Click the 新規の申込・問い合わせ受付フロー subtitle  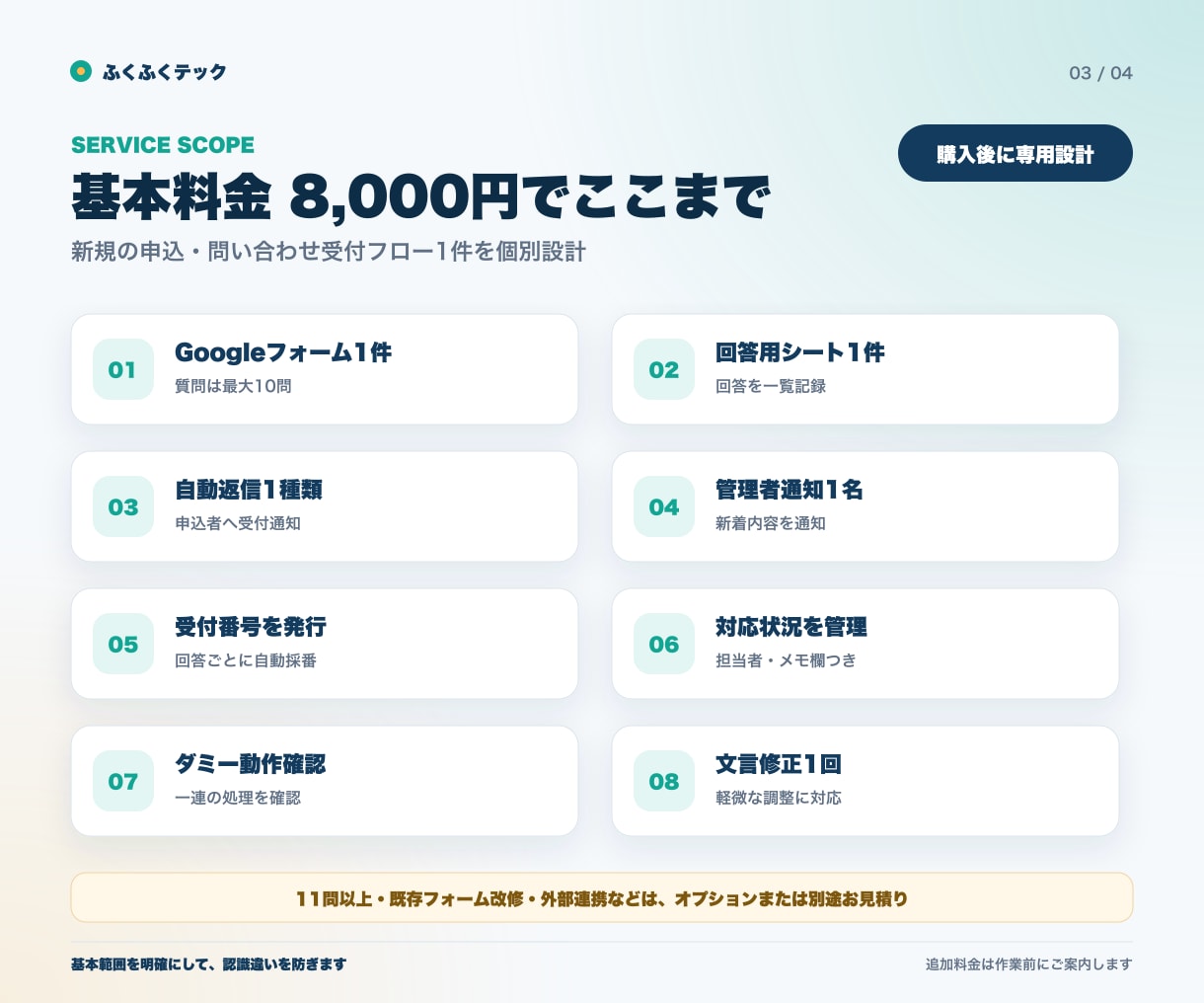coord(329,252)
